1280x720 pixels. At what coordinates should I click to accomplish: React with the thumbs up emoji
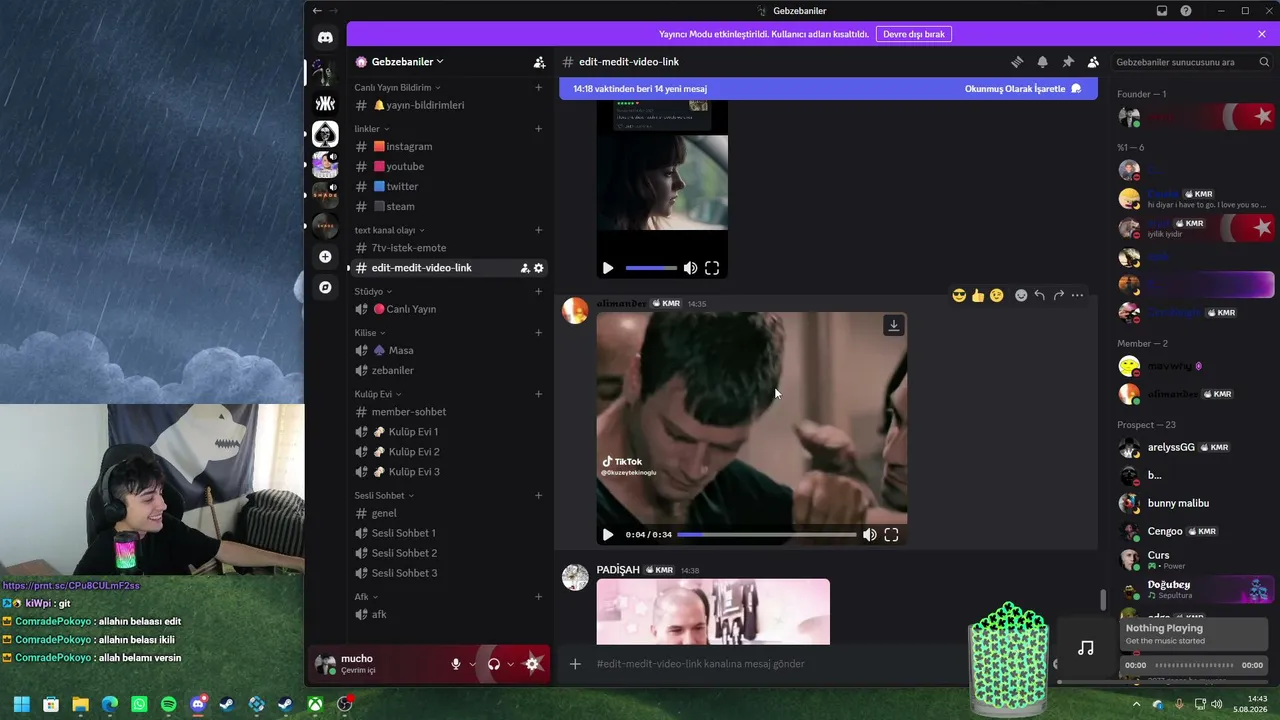point(978,295)
